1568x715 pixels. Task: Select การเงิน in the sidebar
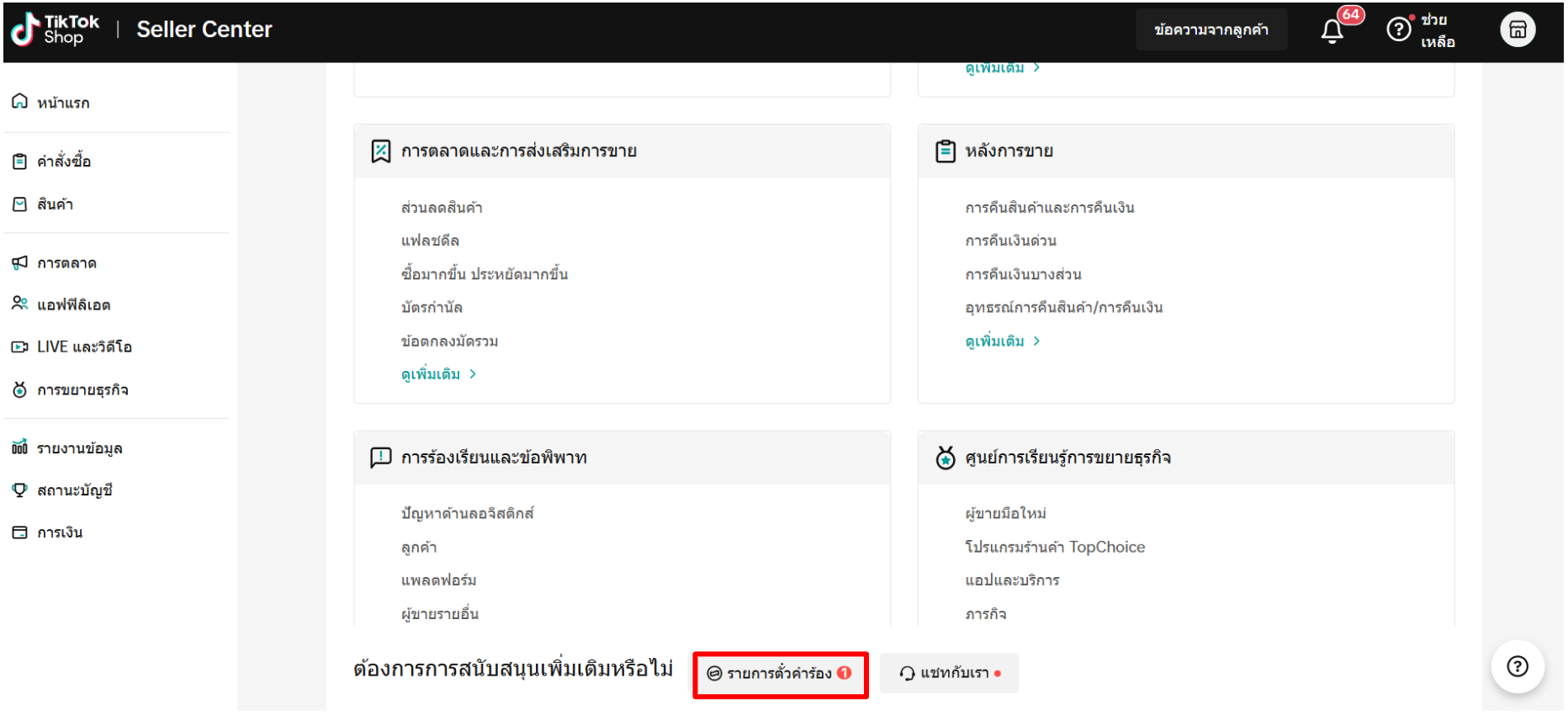pos(60,533)
